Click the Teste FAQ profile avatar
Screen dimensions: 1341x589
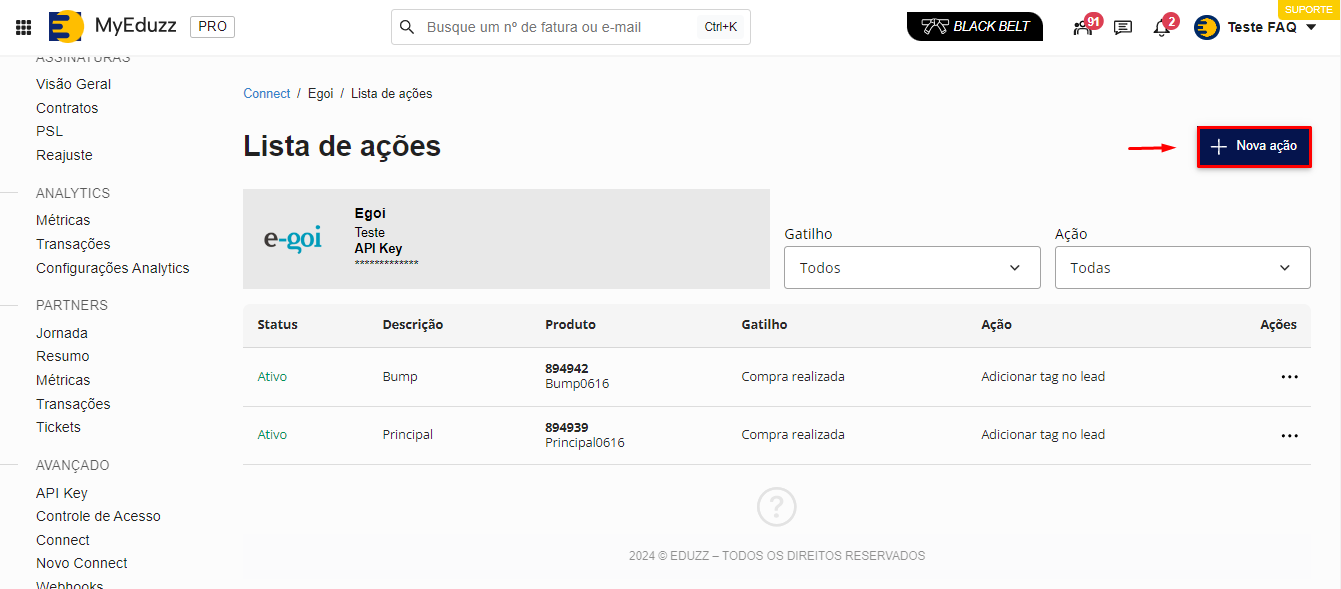pos(1207,27)
